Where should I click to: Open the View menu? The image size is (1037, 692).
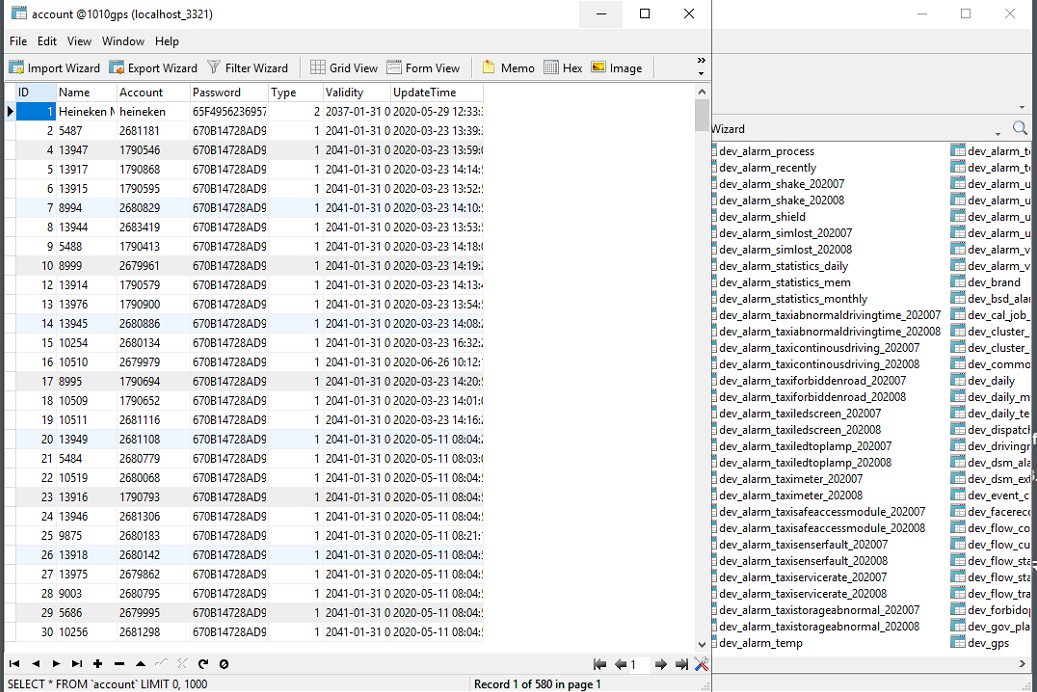[x=79, y=41]
